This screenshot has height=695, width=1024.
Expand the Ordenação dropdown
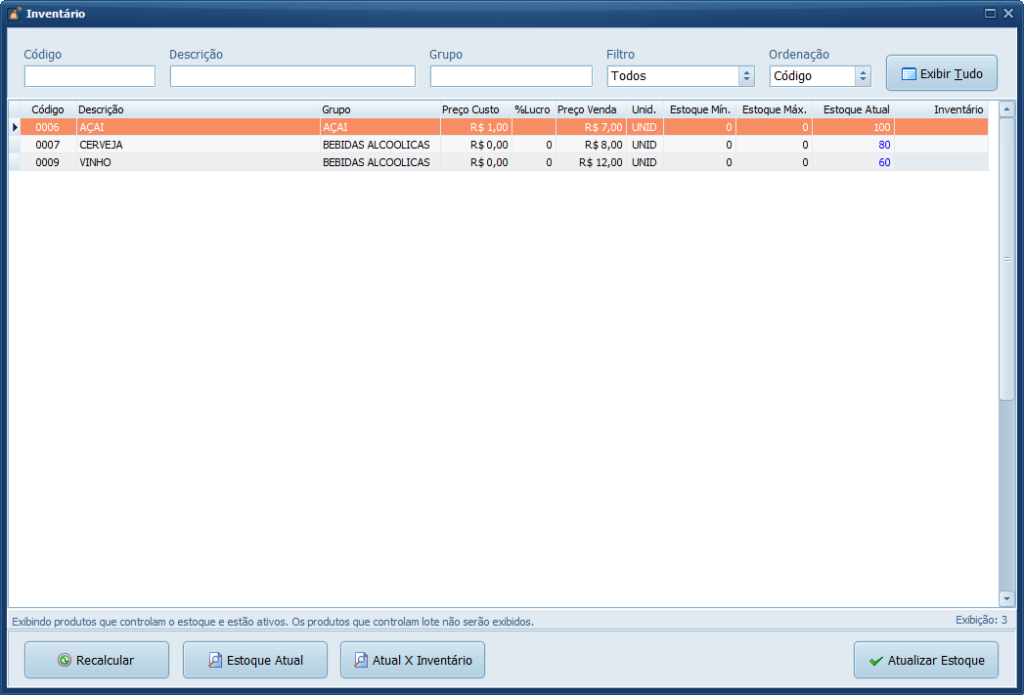[862, 76]
